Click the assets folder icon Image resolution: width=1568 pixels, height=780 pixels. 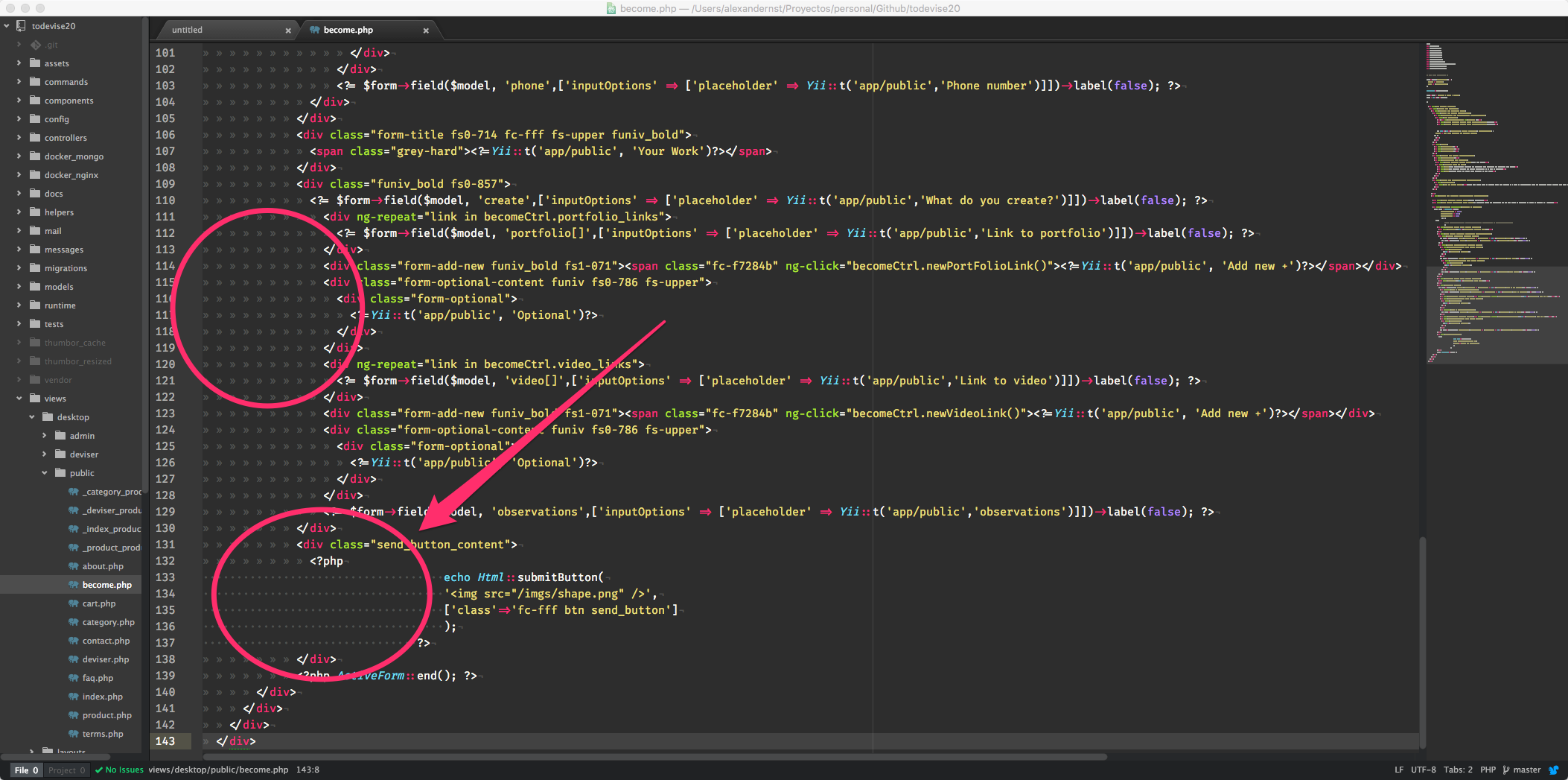click(x=35, y=63)
